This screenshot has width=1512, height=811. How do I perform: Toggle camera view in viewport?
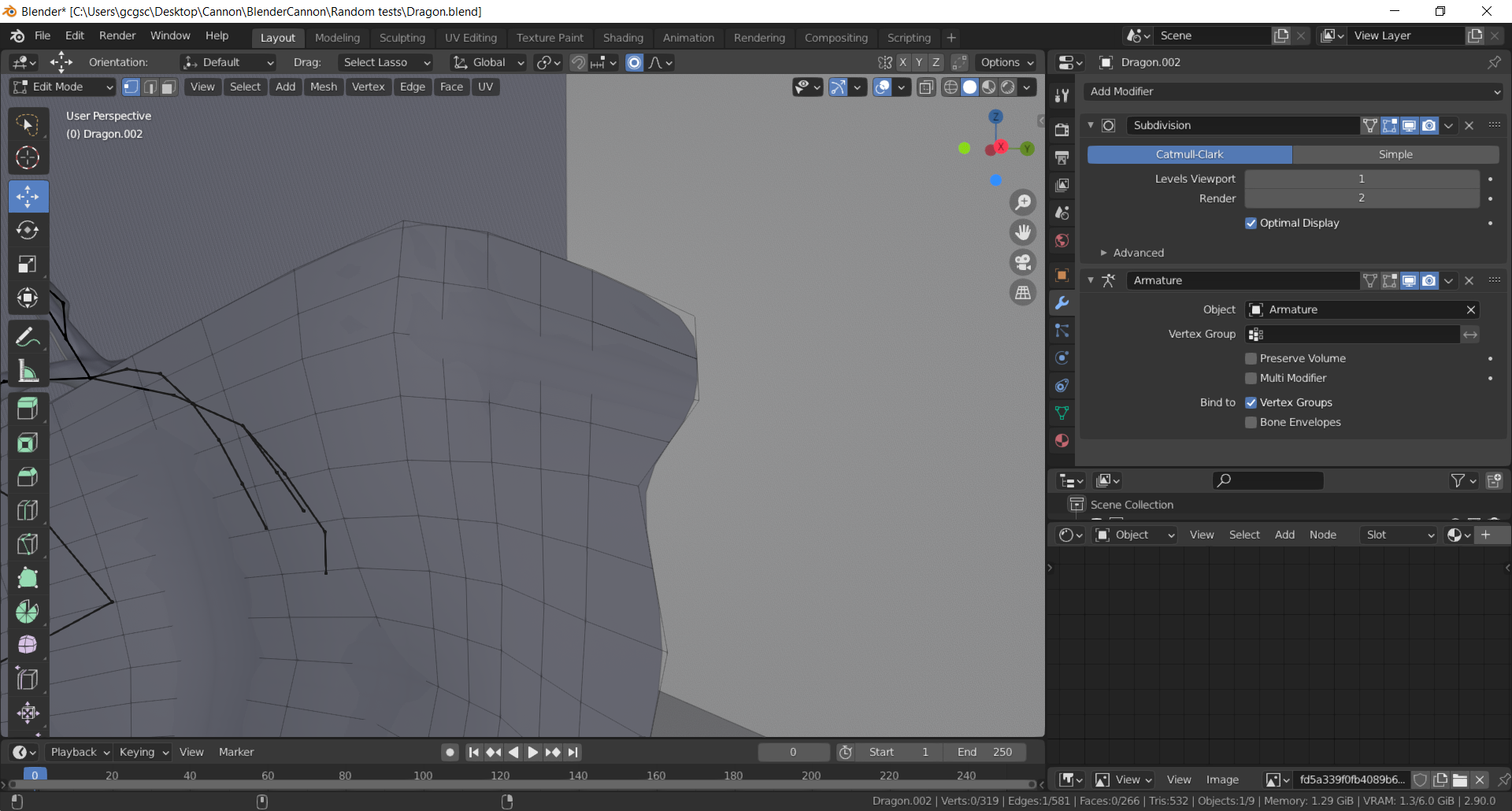pyautogui.click(x=1023, y=262)
